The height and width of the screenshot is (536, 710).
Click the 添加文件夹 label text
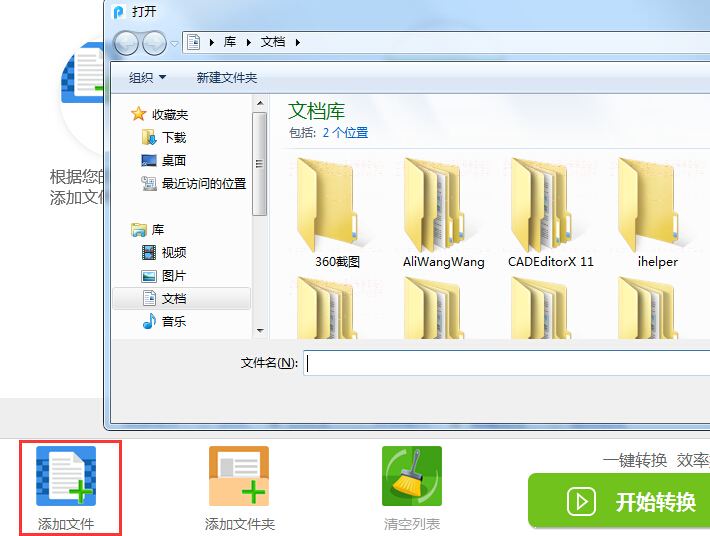(x=240, y=524)
